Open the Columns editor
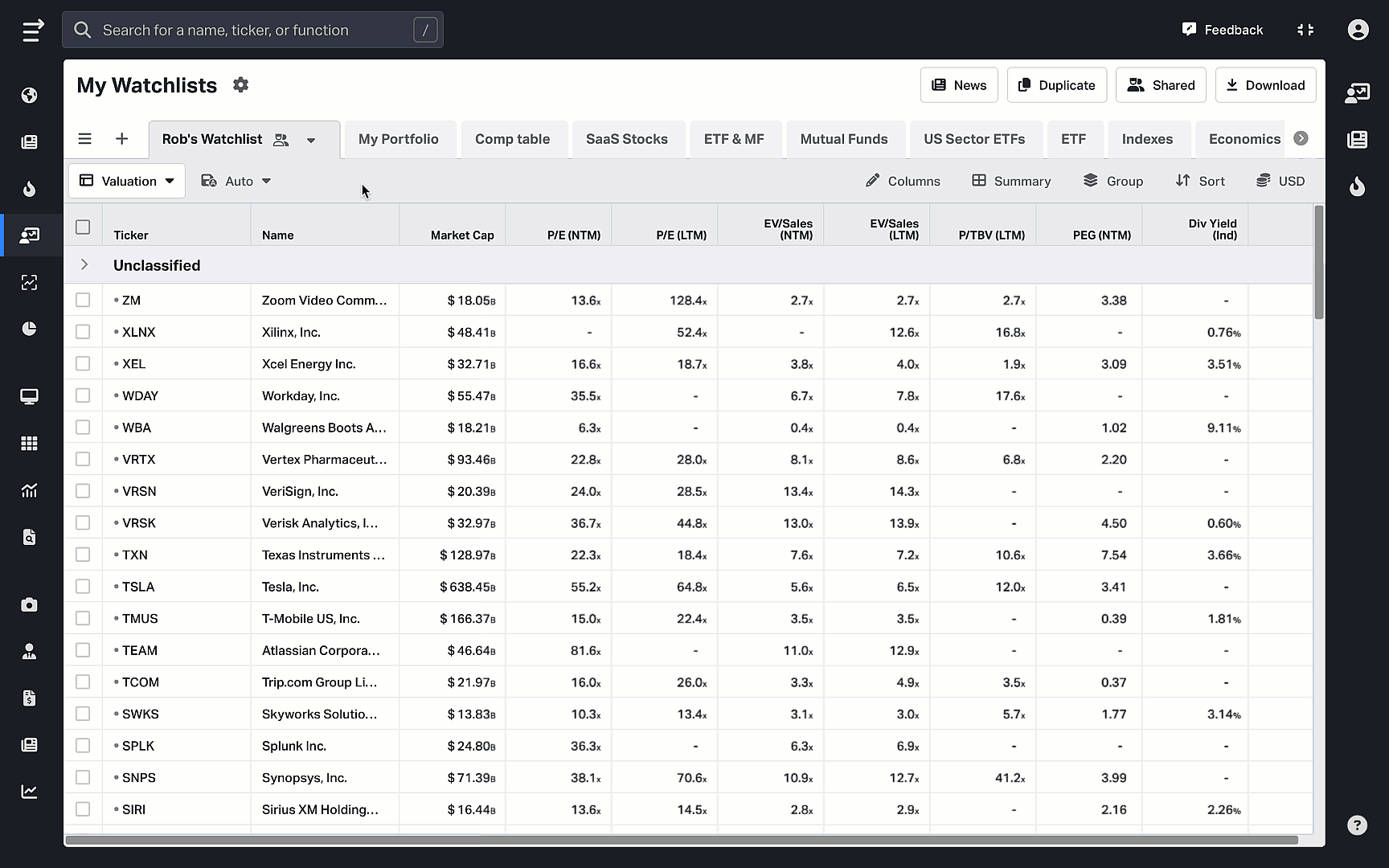Viewport: 1389px width, 868px height. pyautogui.click(x=903, y=181)
